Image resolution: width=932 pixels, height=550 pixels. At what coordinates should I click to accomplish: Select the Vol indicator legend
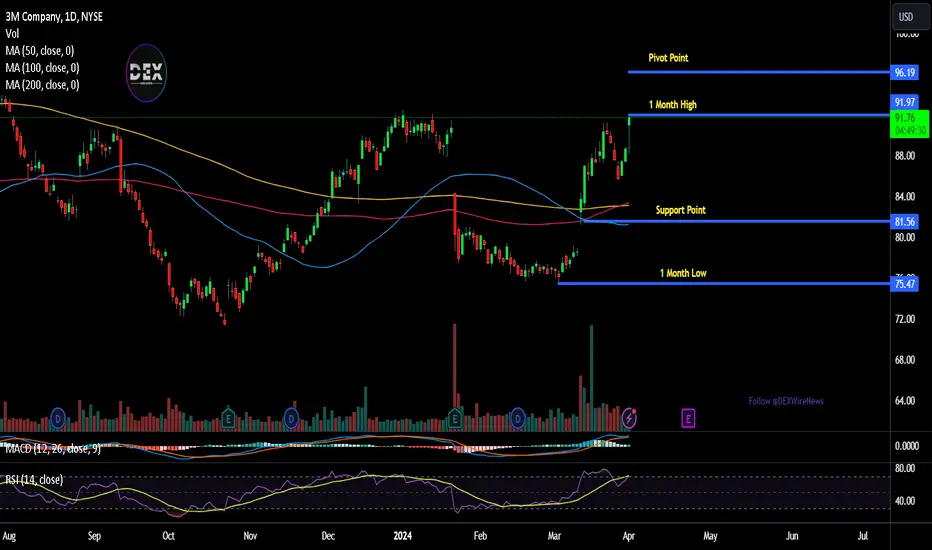[x=12, y=34]
